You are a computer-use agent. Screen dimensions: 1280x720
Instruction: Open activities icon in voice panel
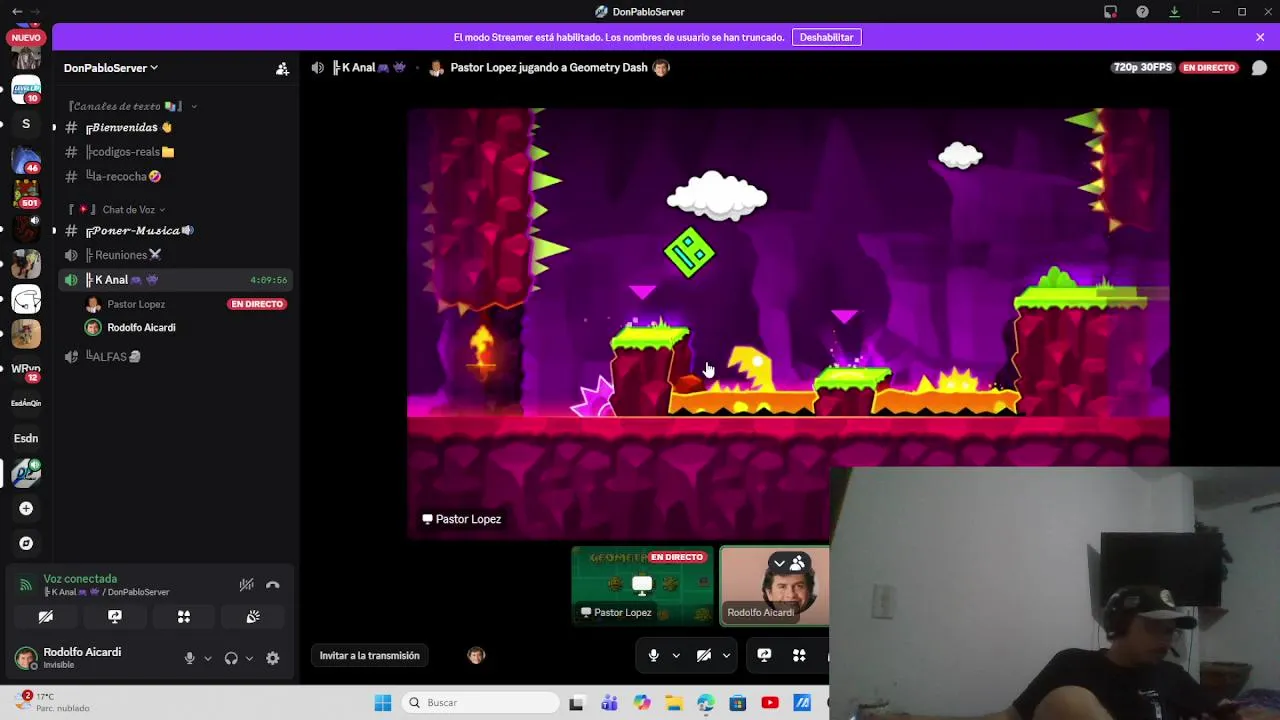[184, 617]
